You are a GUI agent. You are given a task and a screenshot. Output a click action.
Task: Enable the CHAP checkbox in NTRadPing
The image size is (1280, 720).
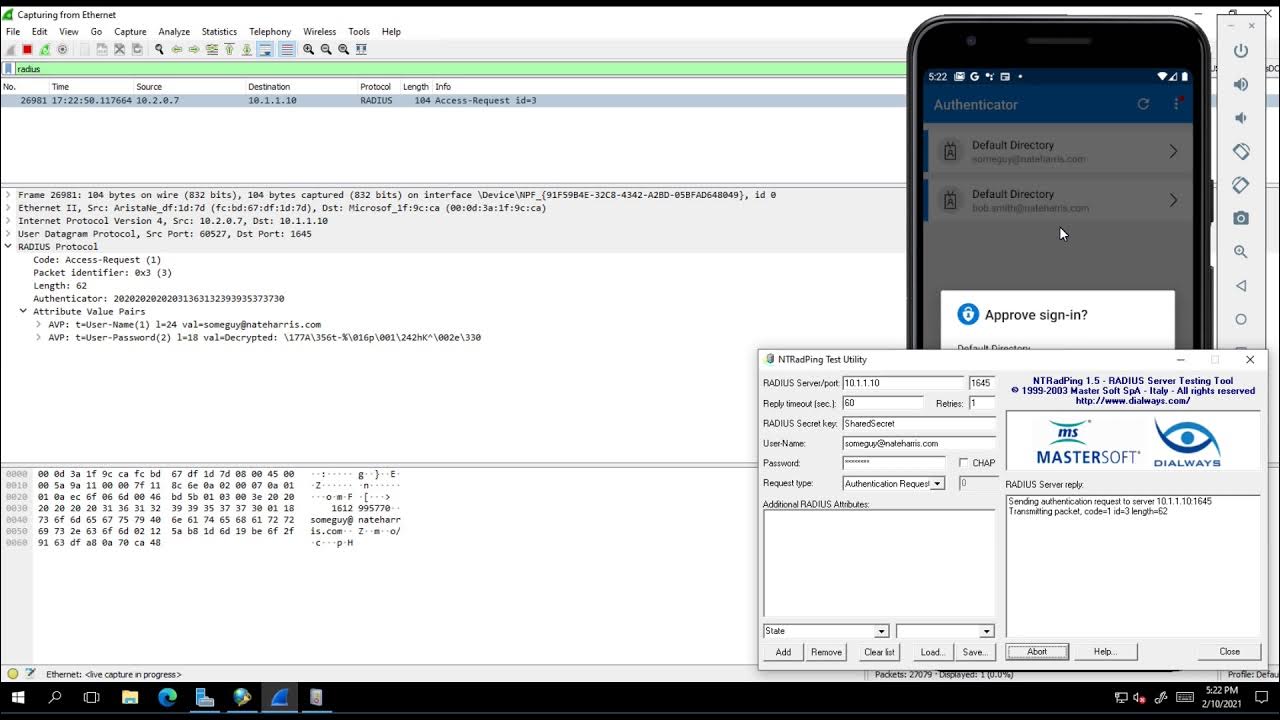[964, 463]
